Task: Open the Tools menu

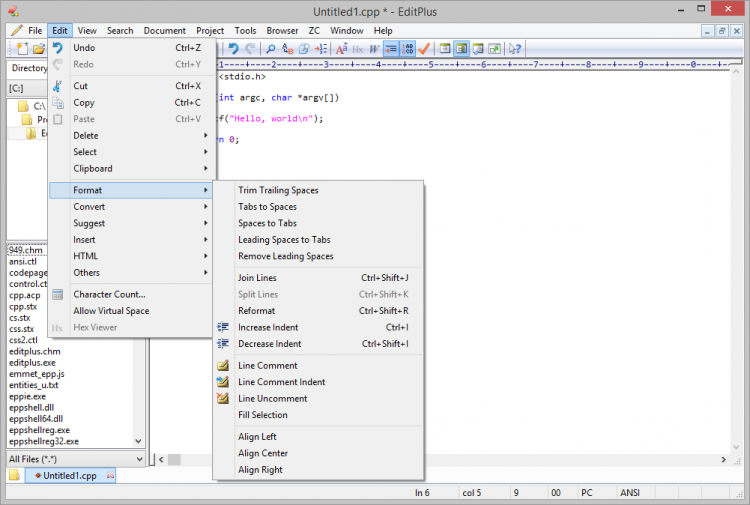Action: 245,31
